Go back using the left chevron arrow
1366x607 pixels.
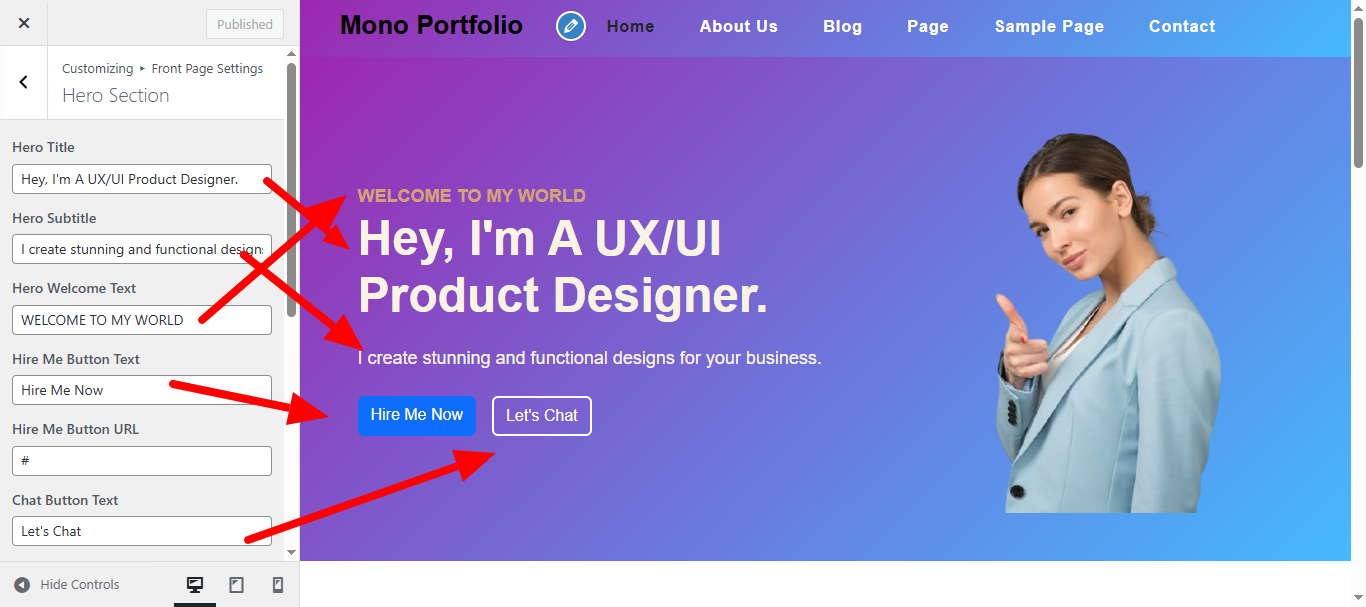click(x=24, y=82)
